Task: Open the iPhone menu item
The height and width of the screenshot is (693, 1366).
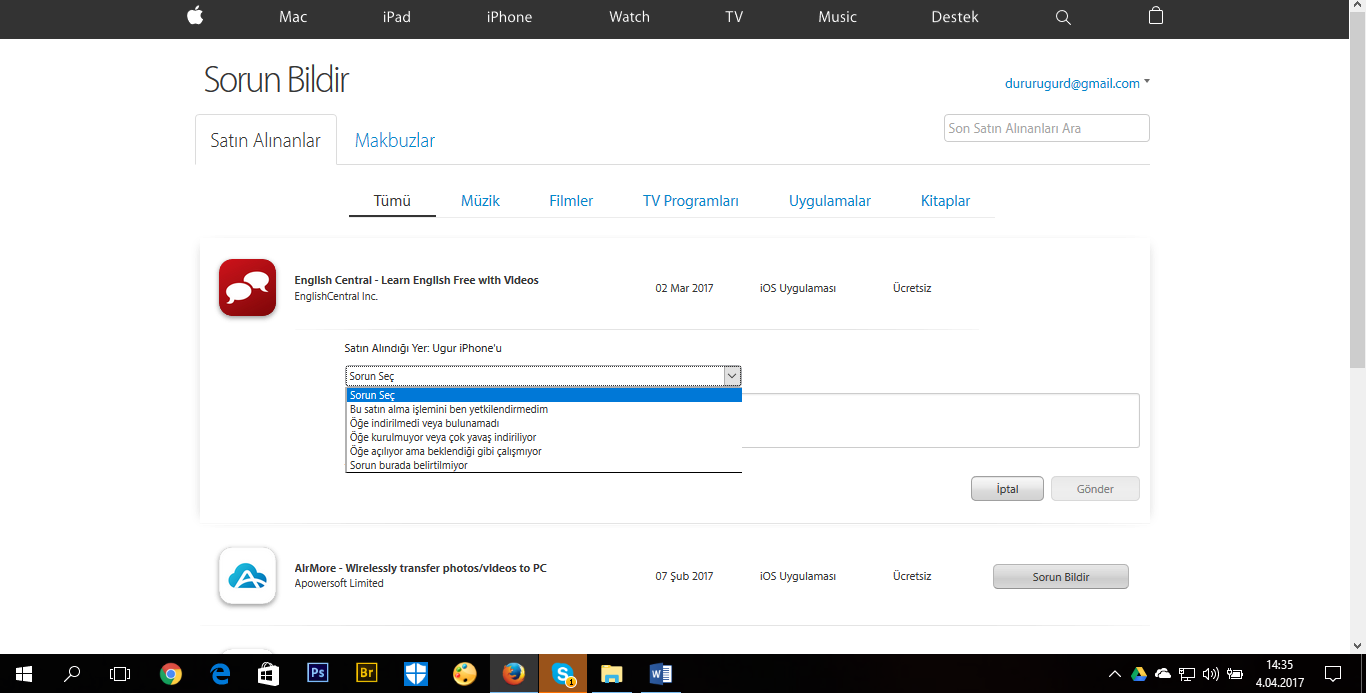Action: pyautogui.click(x=509, y=17)
